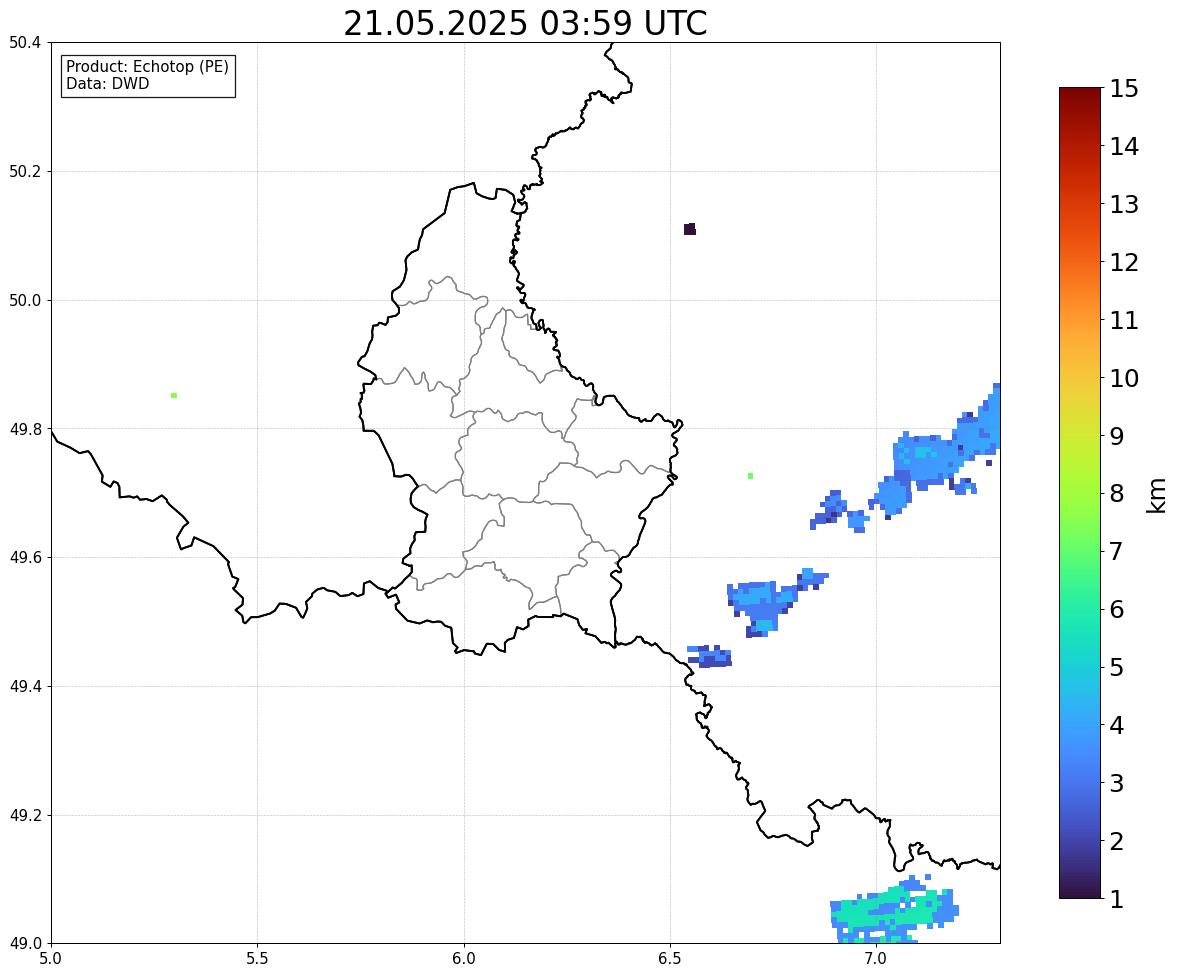
Task: Click the y-axis label 49.2
Action: tap(25, 815)
